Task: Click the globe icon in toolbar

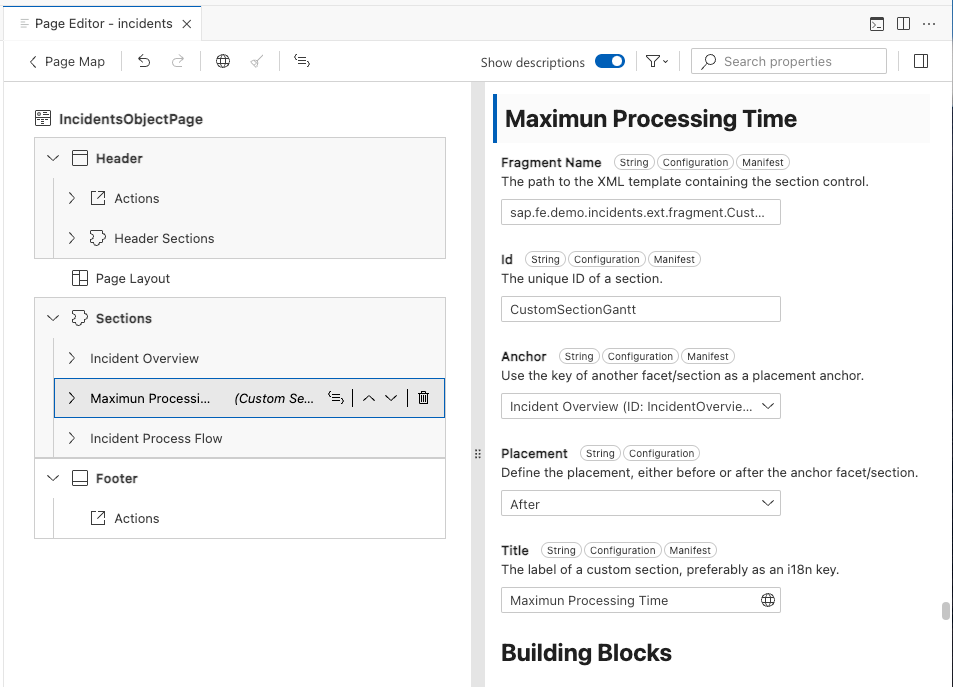Action: click(x=223, y=62)
